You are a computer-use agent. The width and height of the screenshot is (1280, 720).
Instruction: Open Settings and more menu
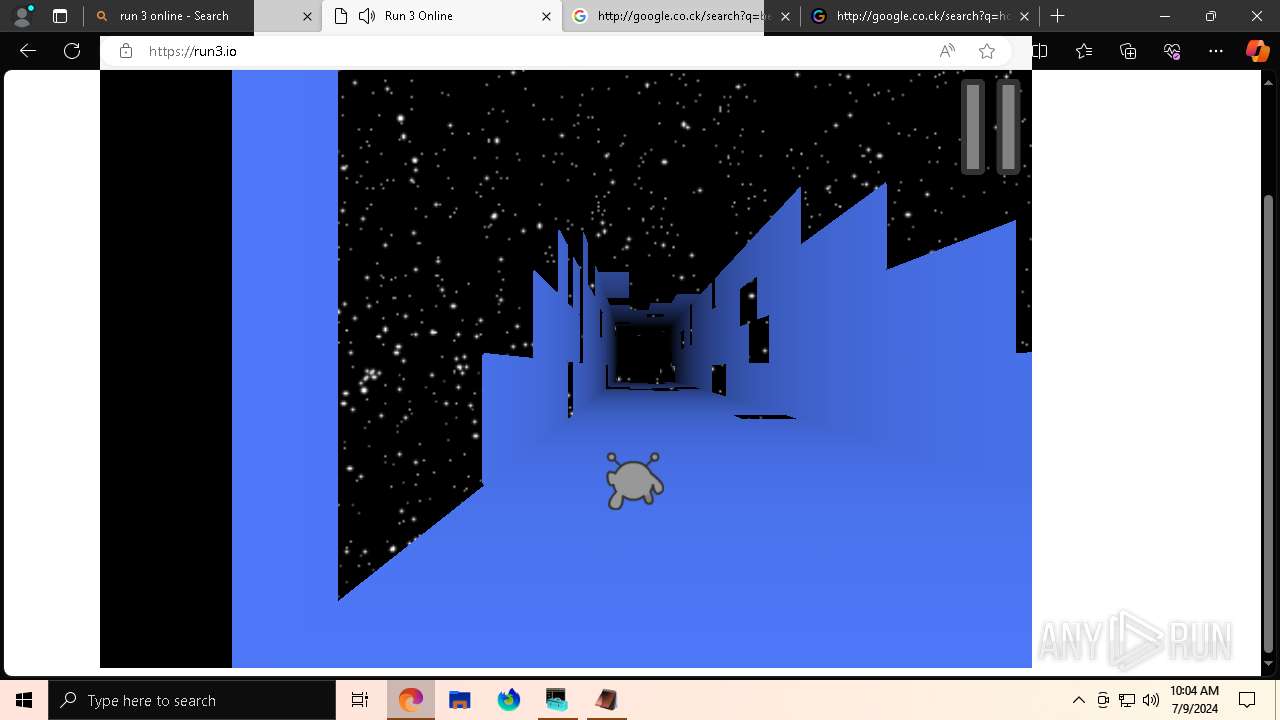coord(1216,51)
